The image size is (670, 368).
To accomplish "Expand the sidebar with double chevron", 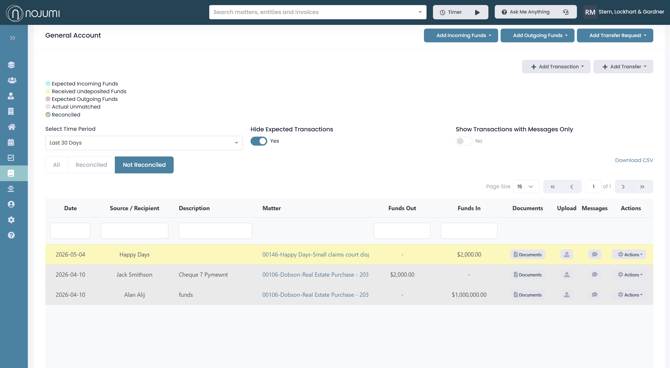I will (x=12, y=38).
